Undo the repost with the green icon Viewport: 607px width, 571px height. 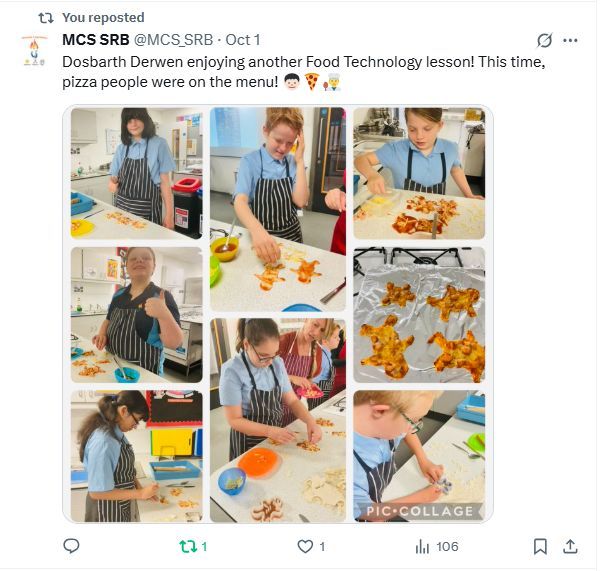(186, 546)
